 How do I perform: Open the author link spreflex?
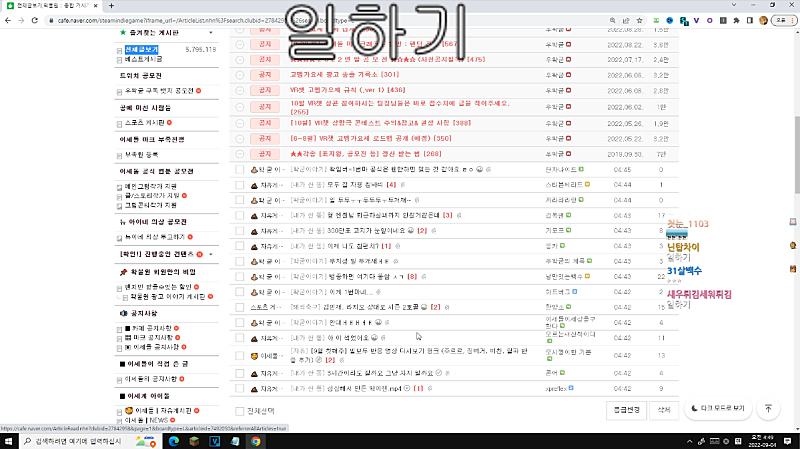[x=556, y=388]
